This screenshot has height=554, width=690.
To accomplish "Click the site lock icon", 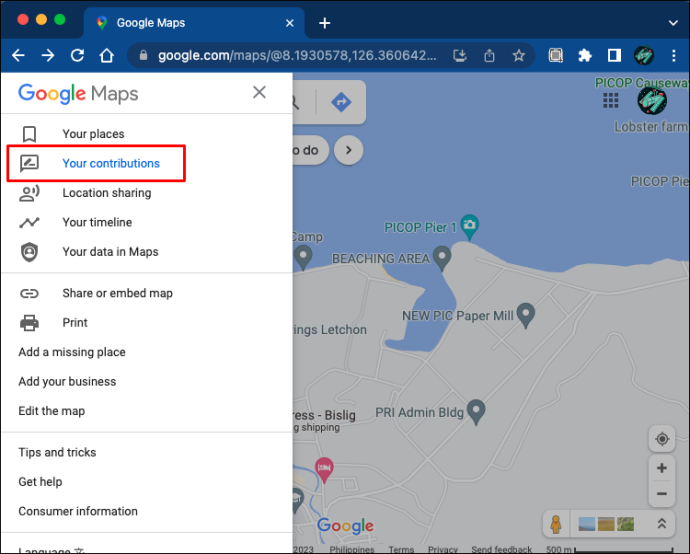I will coord(143,55).
